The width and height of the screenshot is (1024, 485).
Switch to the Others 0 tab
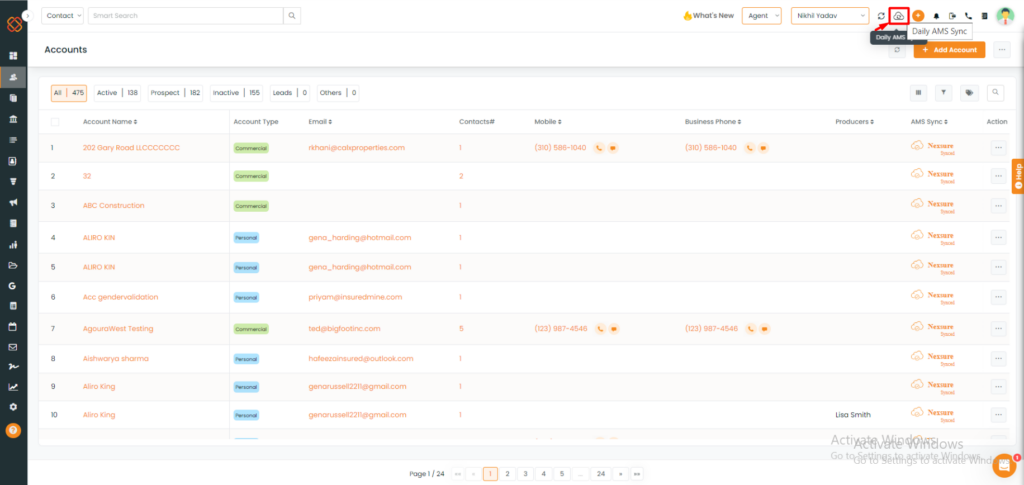338,93
